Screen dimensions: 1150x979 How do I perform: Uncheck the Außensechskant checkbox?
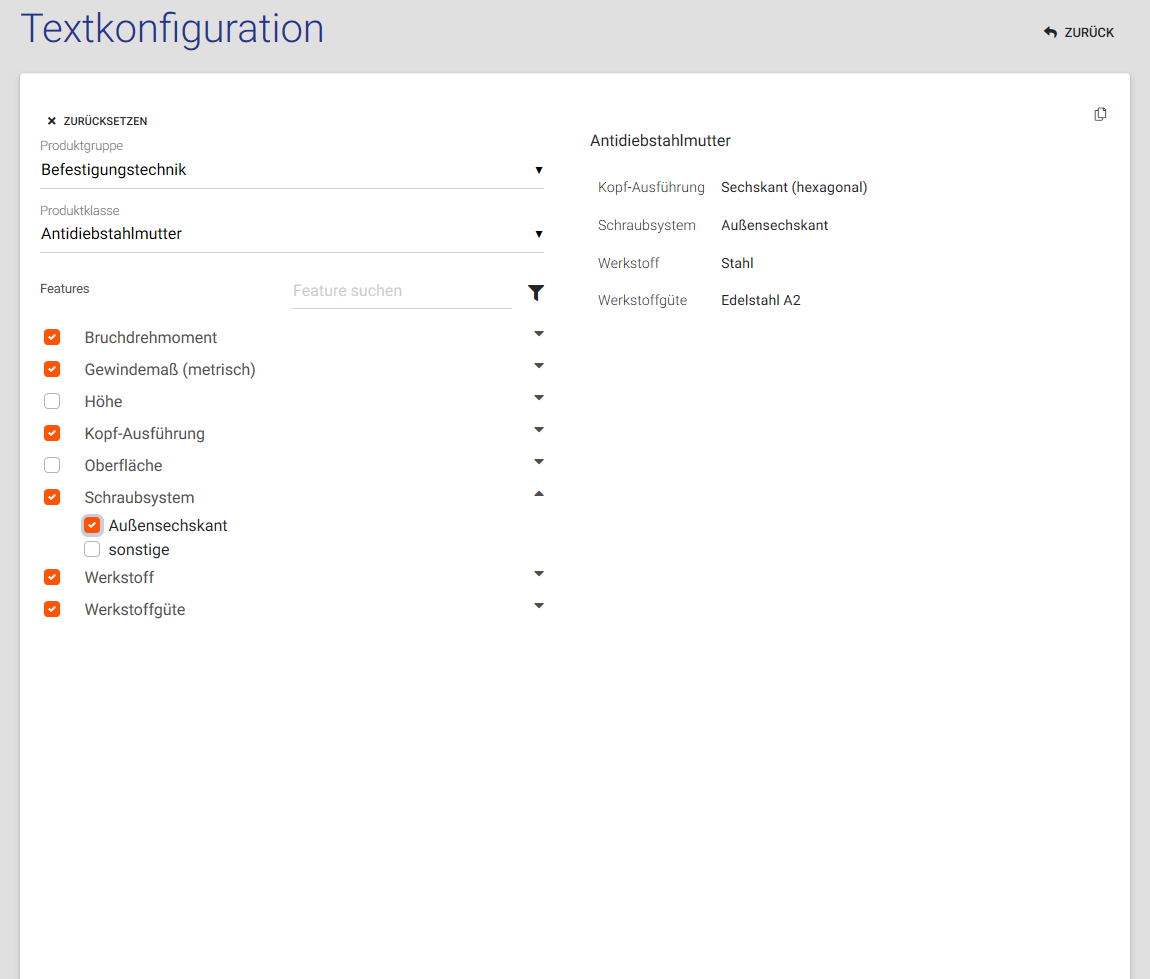click(92, 526)
